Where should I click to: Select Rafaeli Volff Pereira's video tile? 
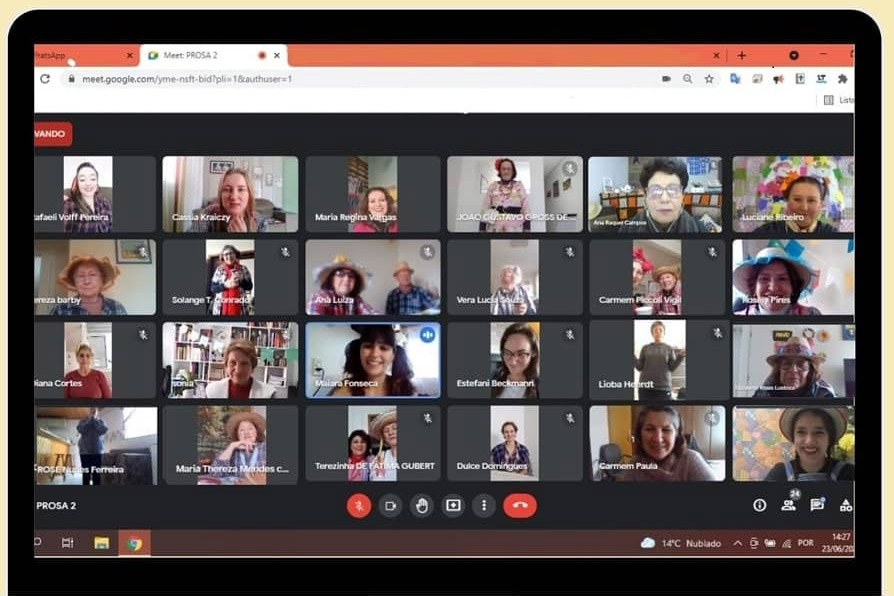(95, 194)
